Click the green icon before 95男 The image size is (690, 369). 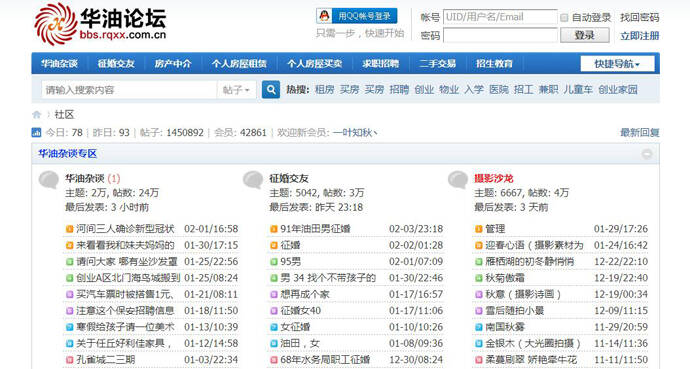(274, 262)
